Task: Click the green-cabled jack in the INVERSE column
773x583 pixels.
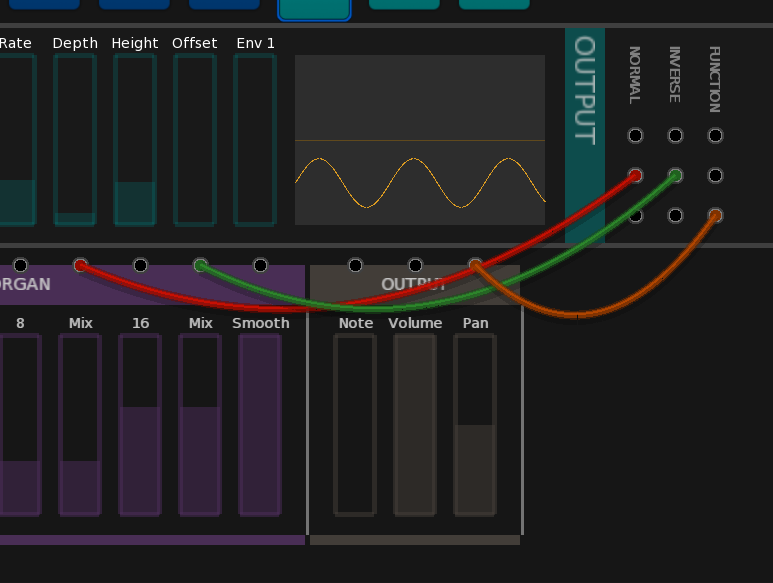Action: 675,176
